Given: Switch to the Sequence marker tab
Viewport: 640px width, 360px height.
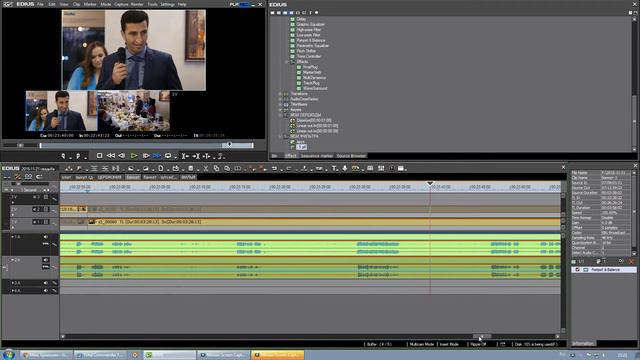Looking at the screenshot, I should 317,156.
